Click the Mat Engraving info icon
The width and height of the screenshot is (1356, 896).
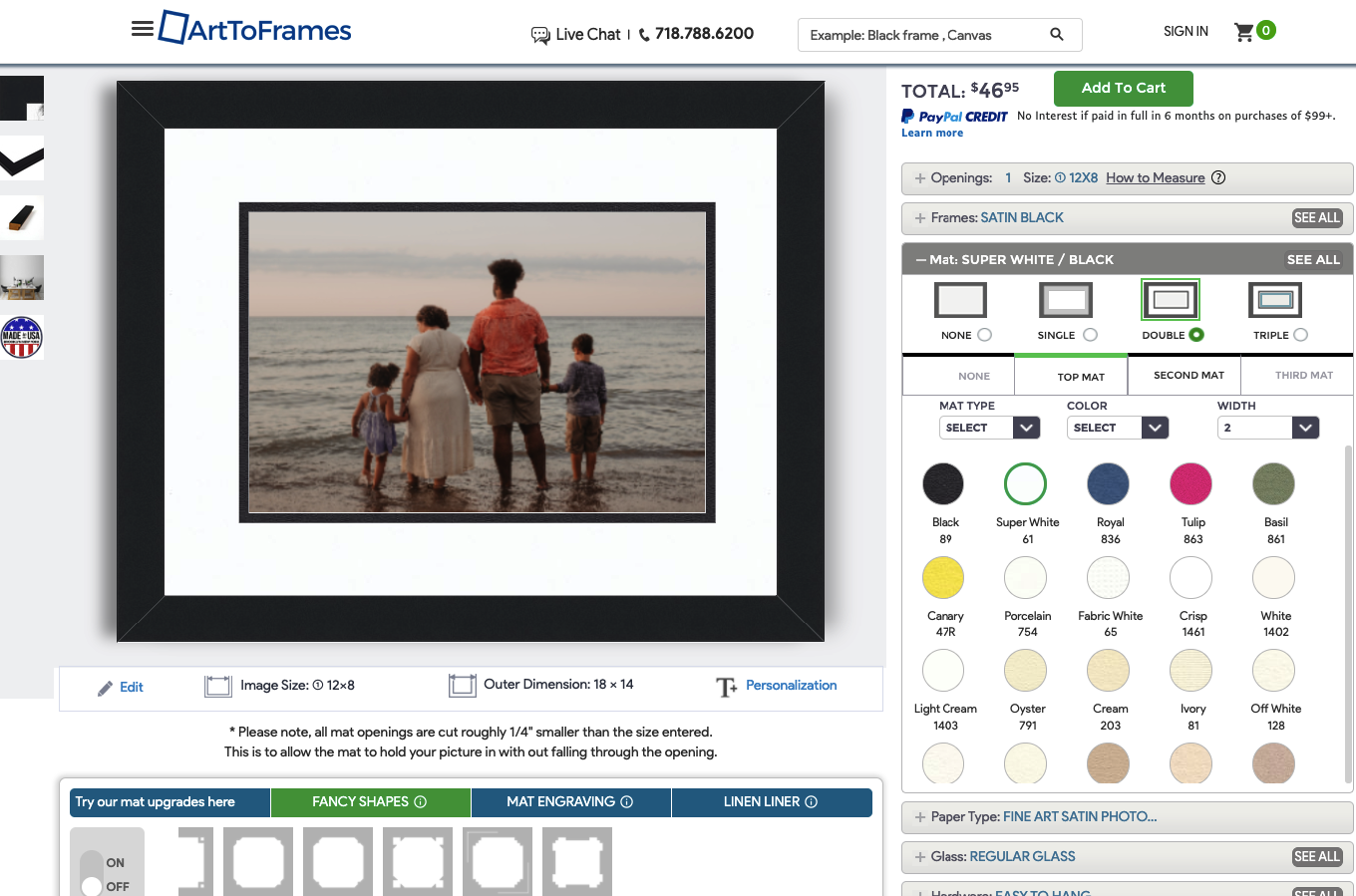[627, 802]
